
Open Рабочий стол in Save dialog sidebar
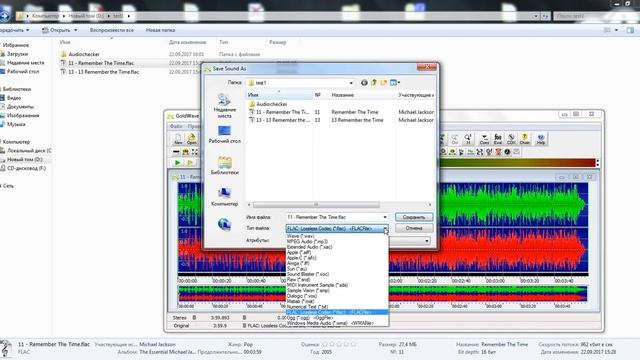pos(224,135)
